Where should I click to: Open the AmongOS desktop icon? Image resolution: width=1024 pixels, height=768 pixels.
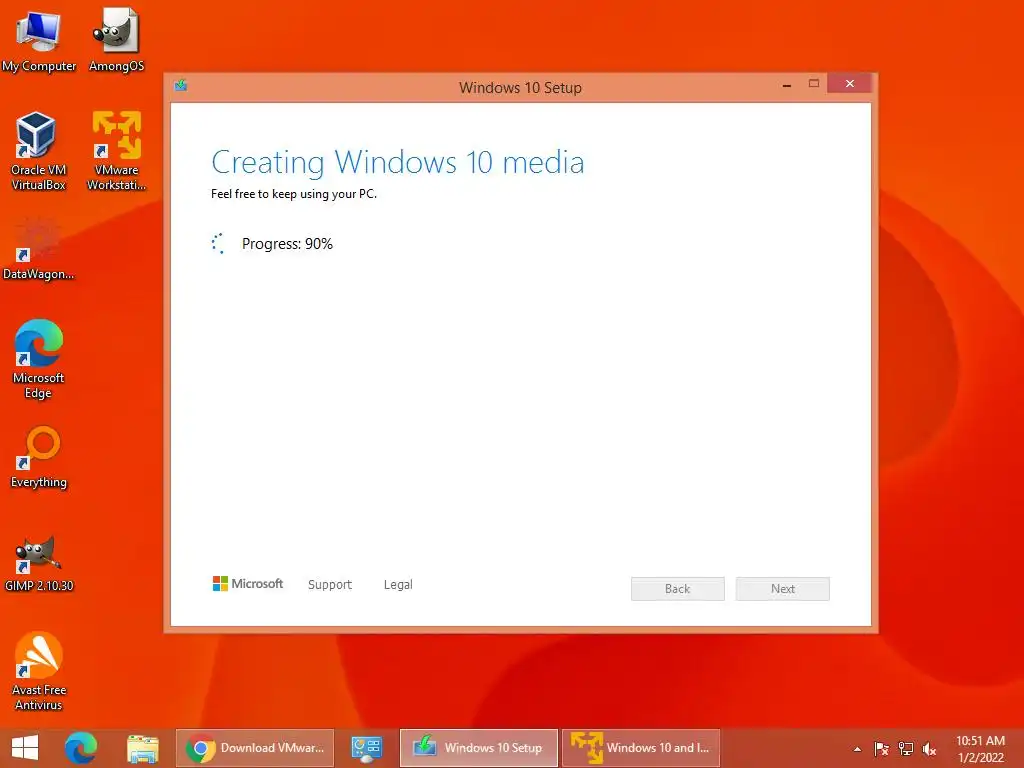click(x=116, y=40)
